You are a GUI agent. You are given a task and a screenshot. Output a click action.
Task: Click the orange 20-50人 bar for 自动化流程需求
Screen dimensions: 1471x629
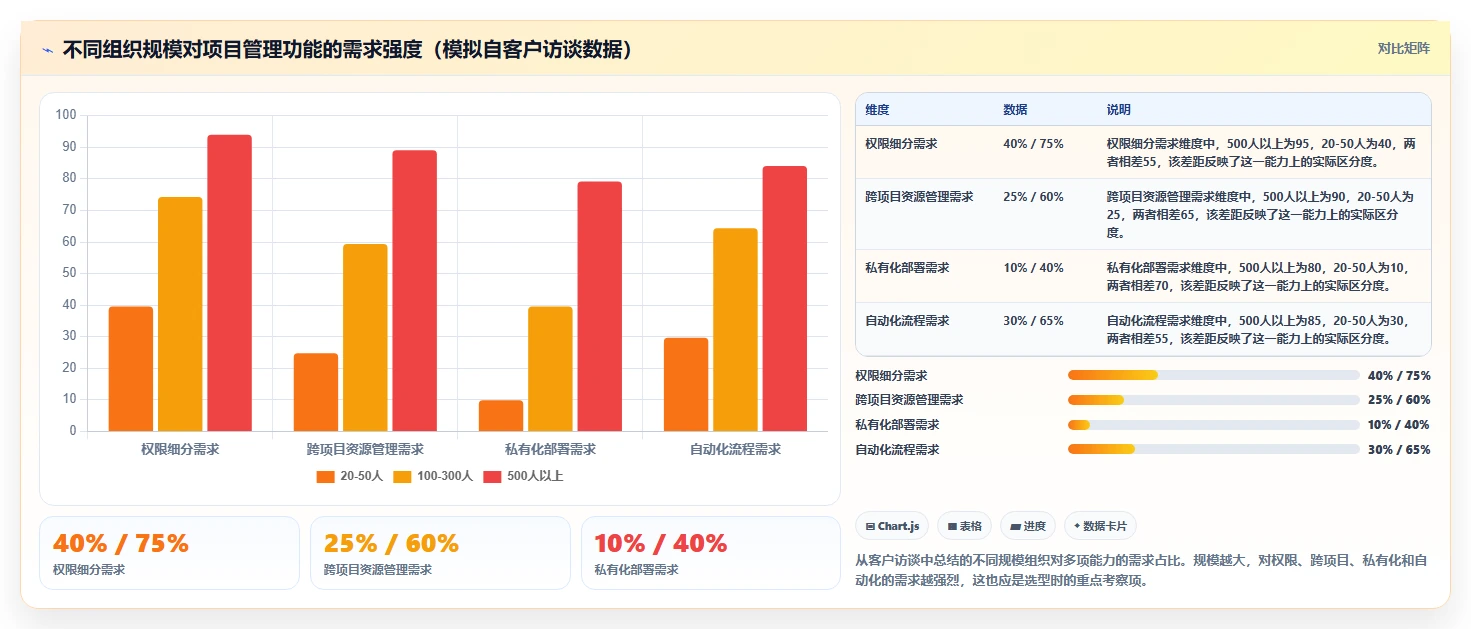[686, 385]
